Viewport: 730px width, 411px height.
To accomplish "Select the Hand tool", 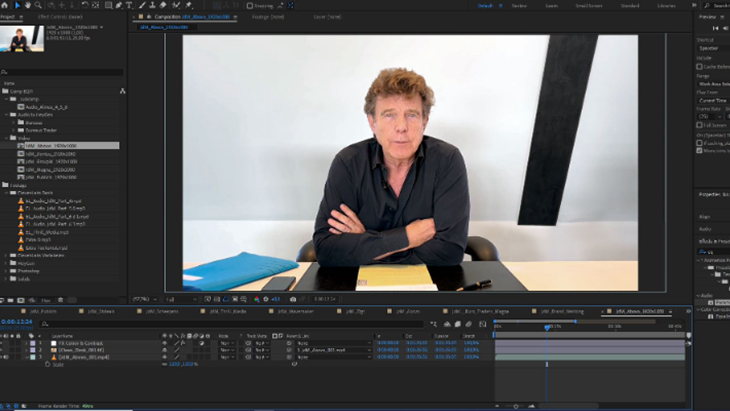I will point(28,5).
